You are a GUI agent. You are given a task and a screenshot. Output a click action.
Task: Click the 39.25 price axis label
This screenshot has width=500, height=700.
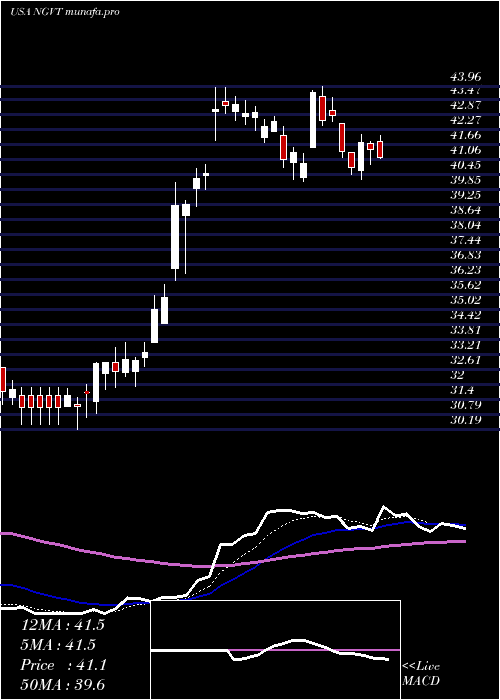point(465,195)
